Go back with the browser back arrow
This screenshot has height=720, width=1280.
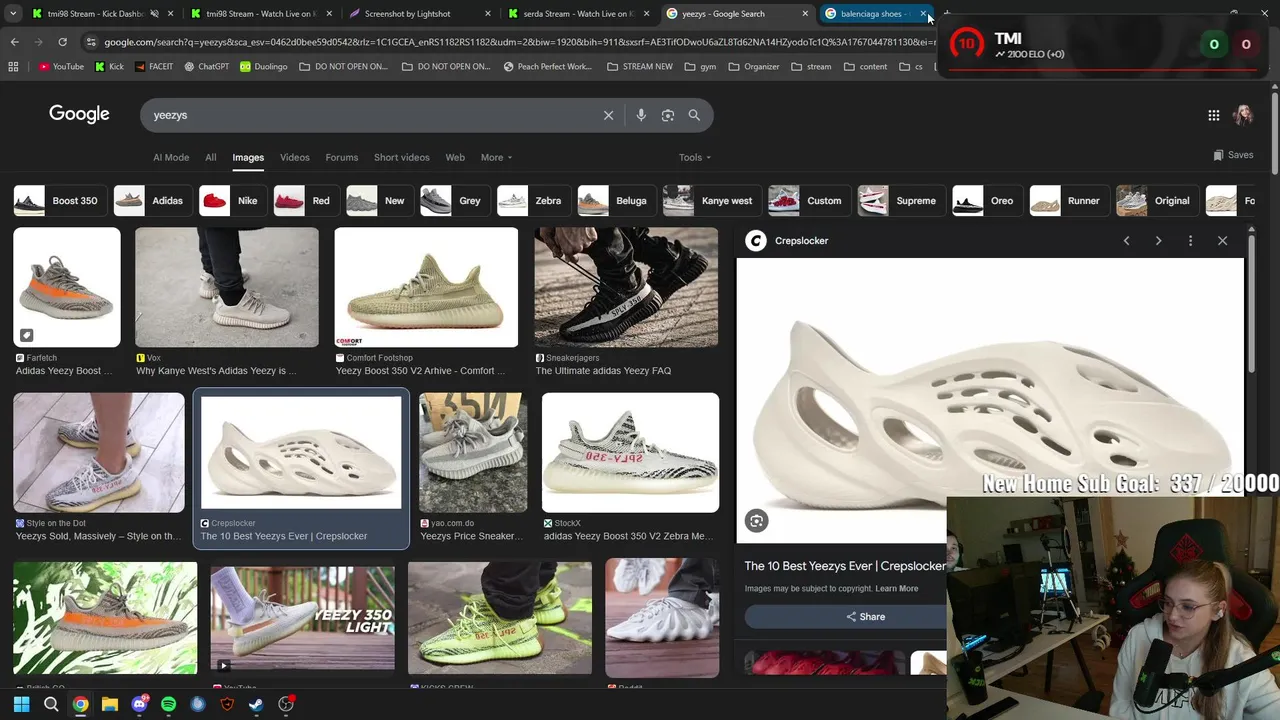click(14, 42)
